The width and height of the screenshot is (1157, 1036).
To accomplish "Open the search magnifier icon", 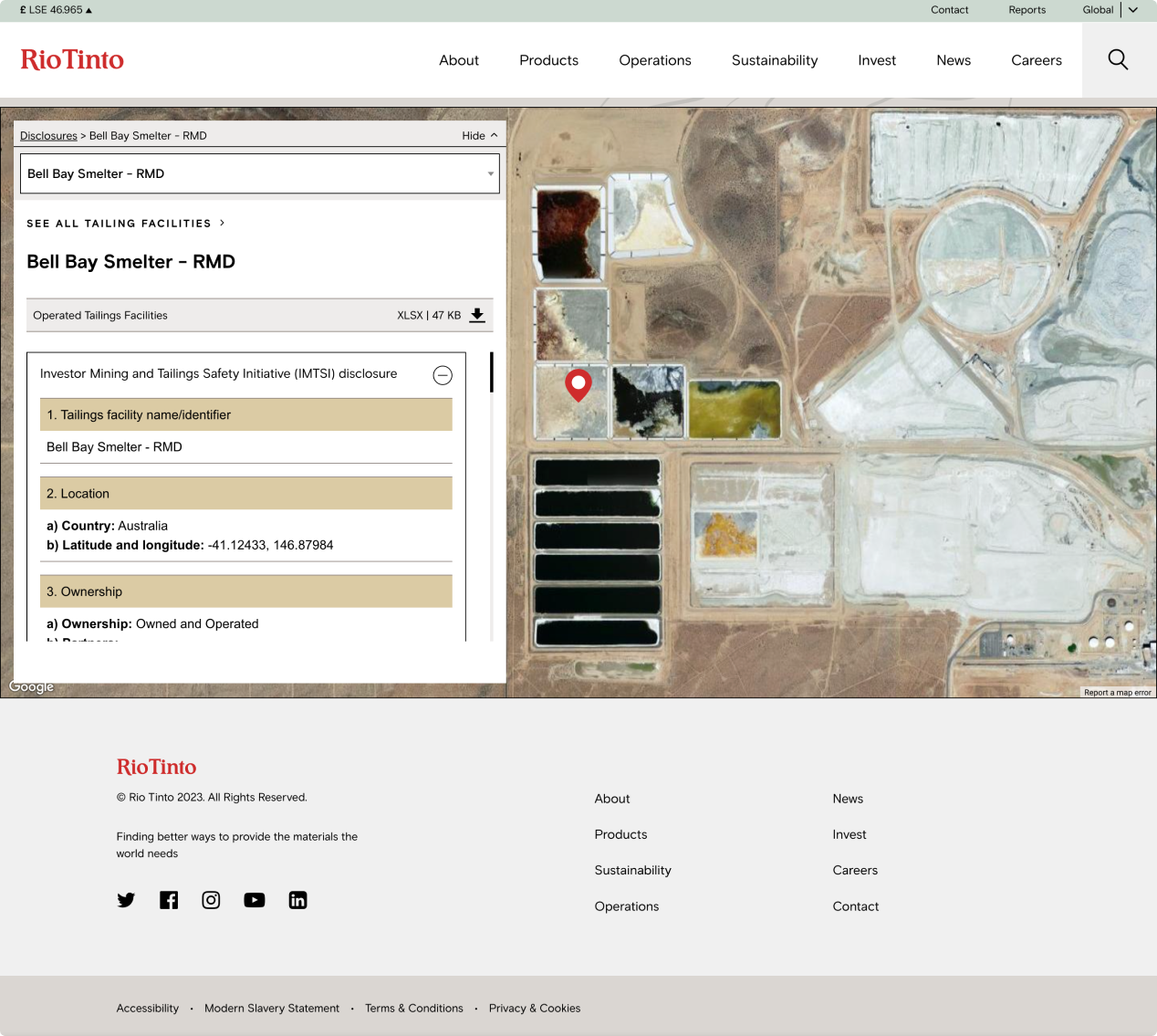I will (1118, 60).
